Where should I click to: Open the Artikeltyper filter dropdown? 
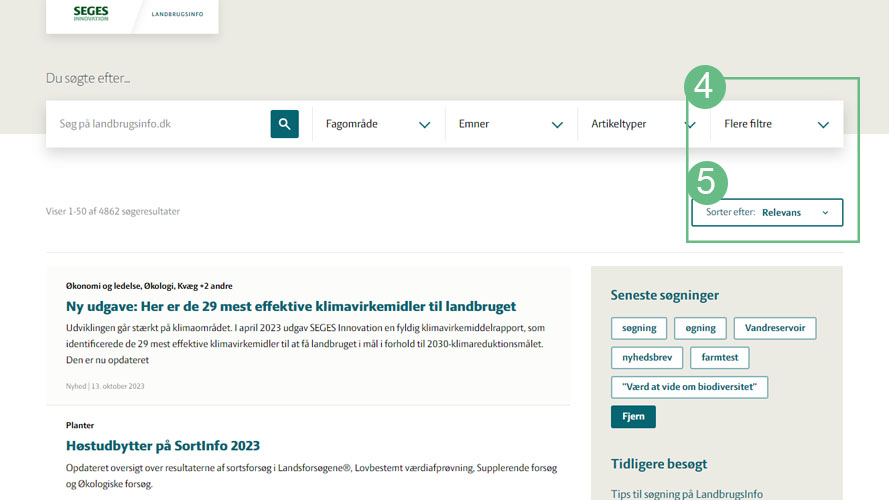tap(643, 124)
